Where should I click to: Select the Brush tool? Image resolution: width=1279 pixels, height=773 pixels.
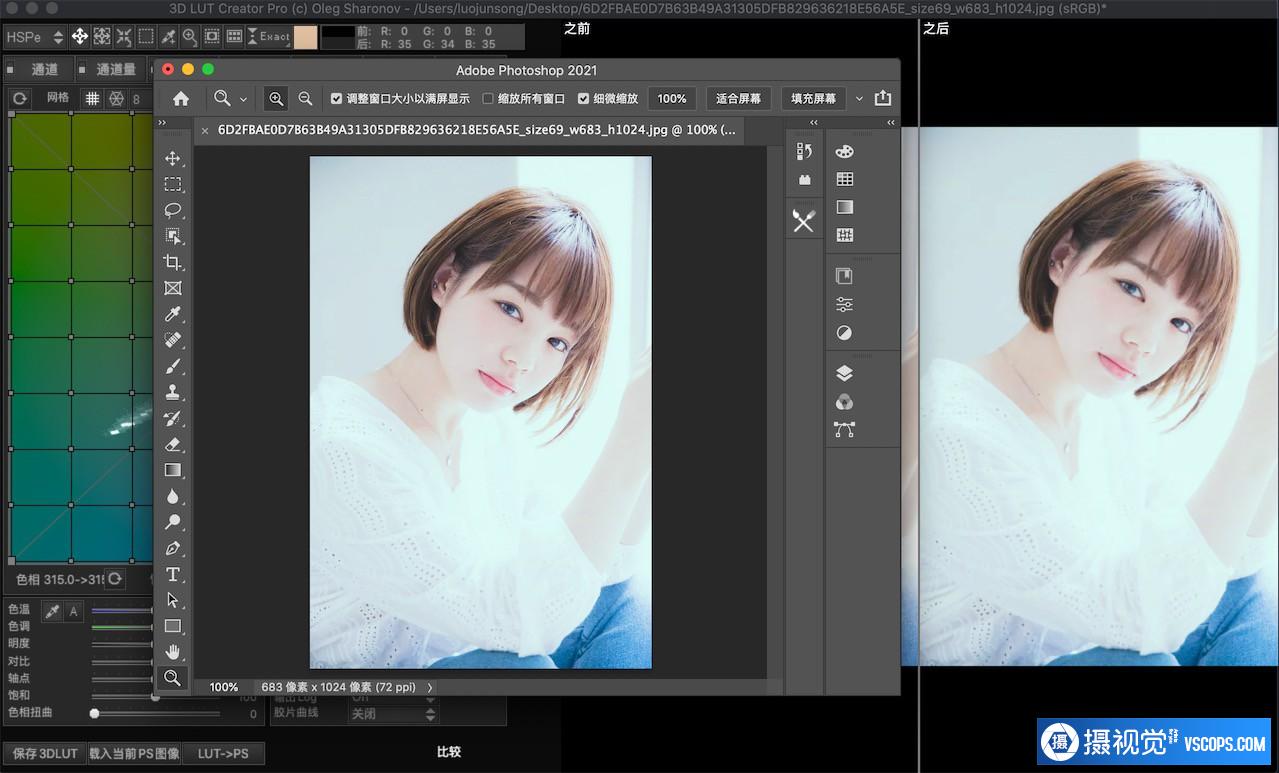point(173,366)
